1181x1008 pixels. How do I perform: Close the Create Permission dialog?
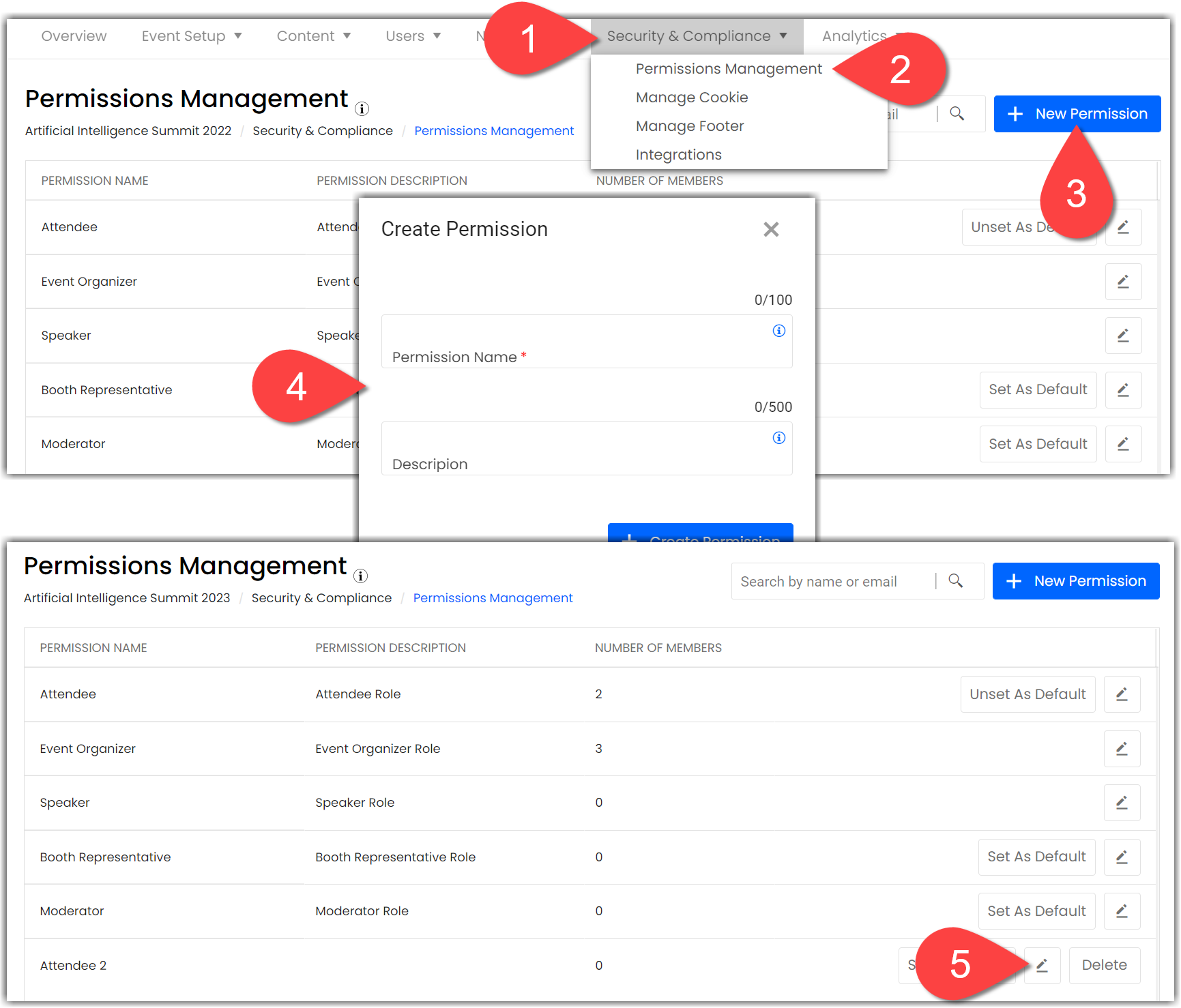(x=771, y=230)
